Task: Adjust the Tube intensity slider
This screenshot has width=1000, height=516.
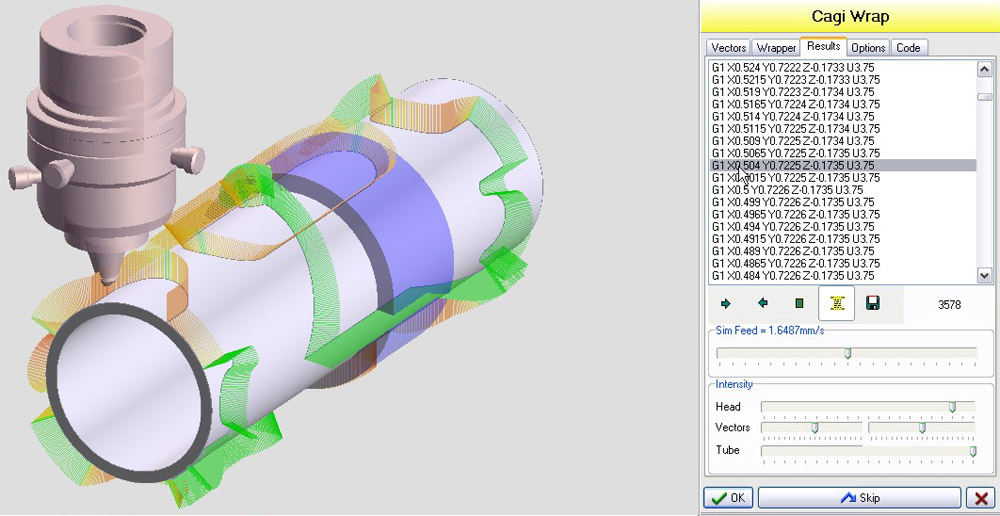Action: [973, 452]
